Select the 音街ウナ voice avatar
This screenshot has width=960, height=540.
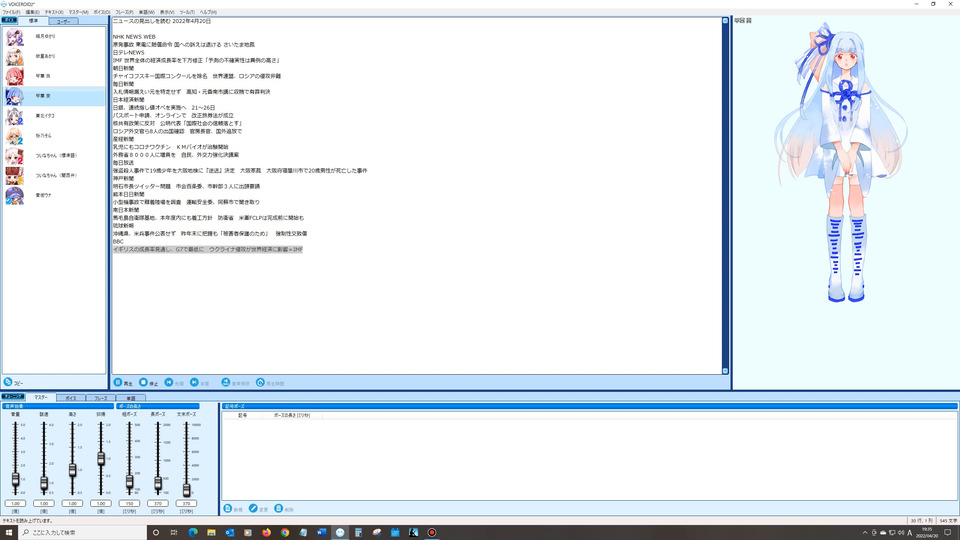coord(14,195)
